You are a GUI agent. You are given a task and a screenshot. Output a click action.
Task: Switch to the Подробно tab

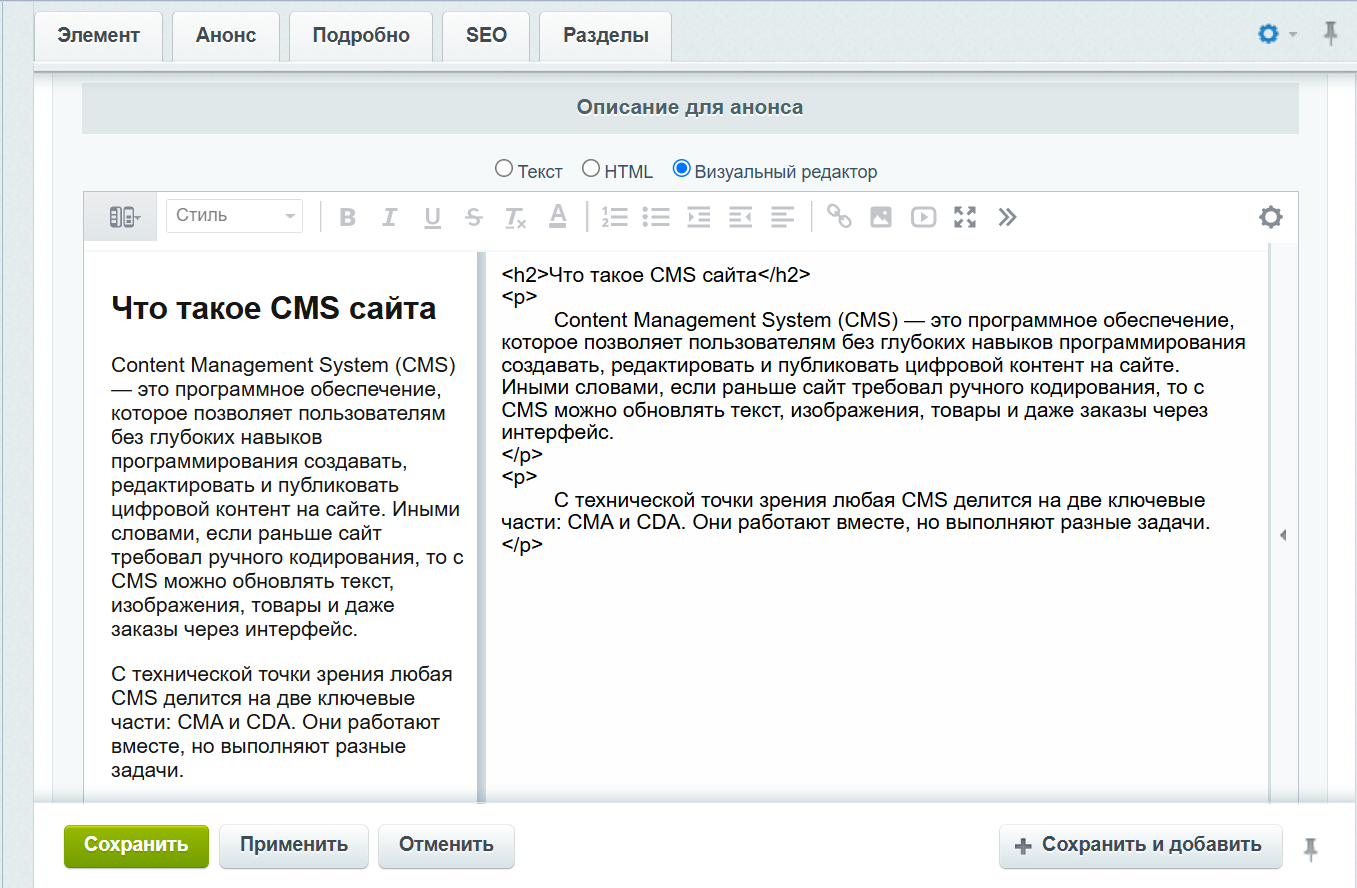pyautogui.click(x=361, y=36)
